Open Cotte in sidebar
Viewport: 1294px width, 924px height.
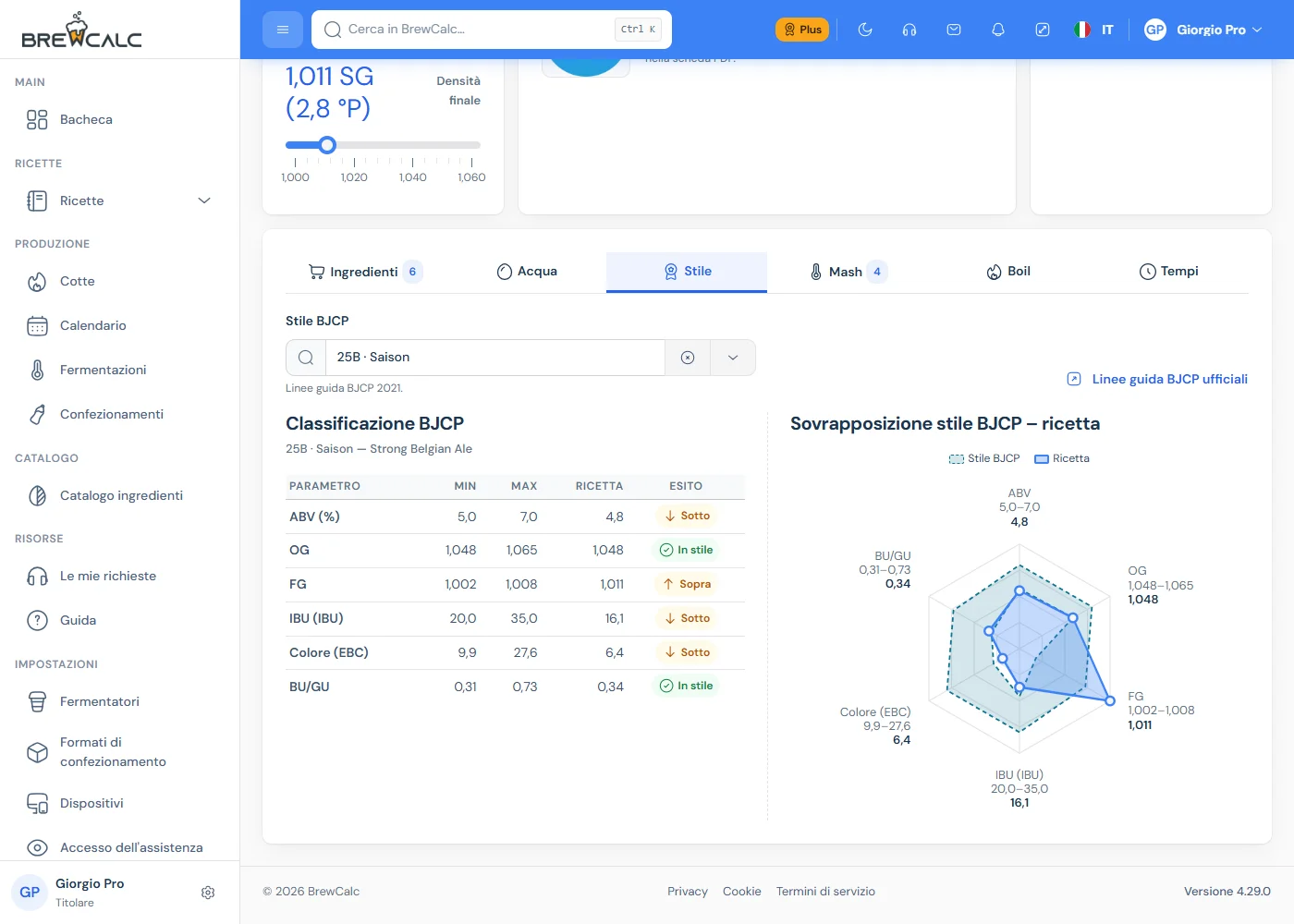[x=120, y=281]
